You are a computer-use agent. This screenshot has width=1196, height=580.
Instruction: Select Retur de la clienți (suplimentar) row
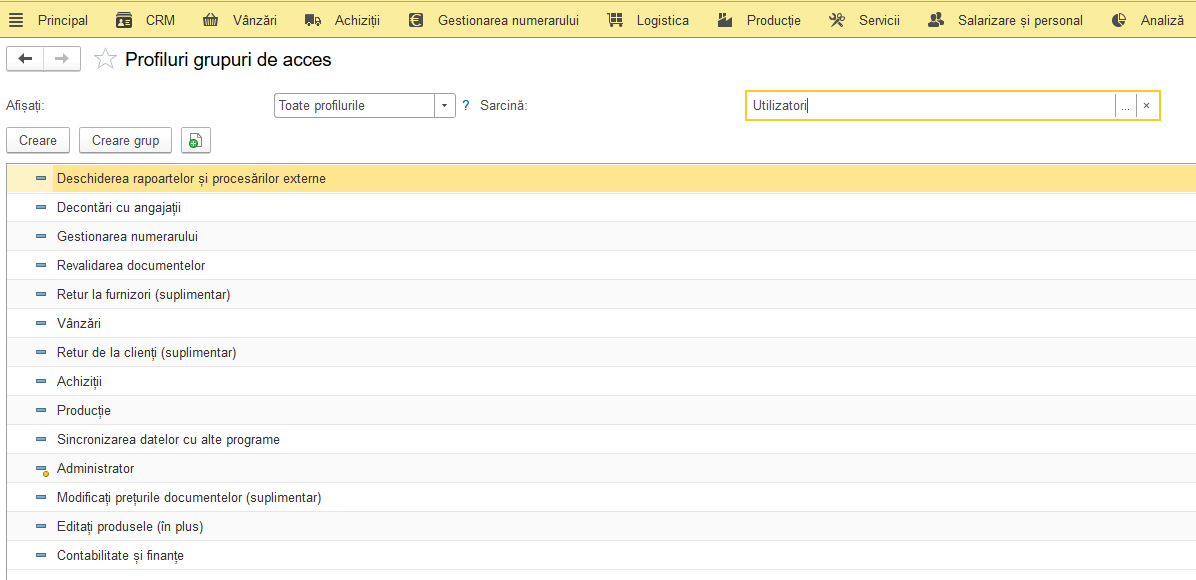[601, 353]
